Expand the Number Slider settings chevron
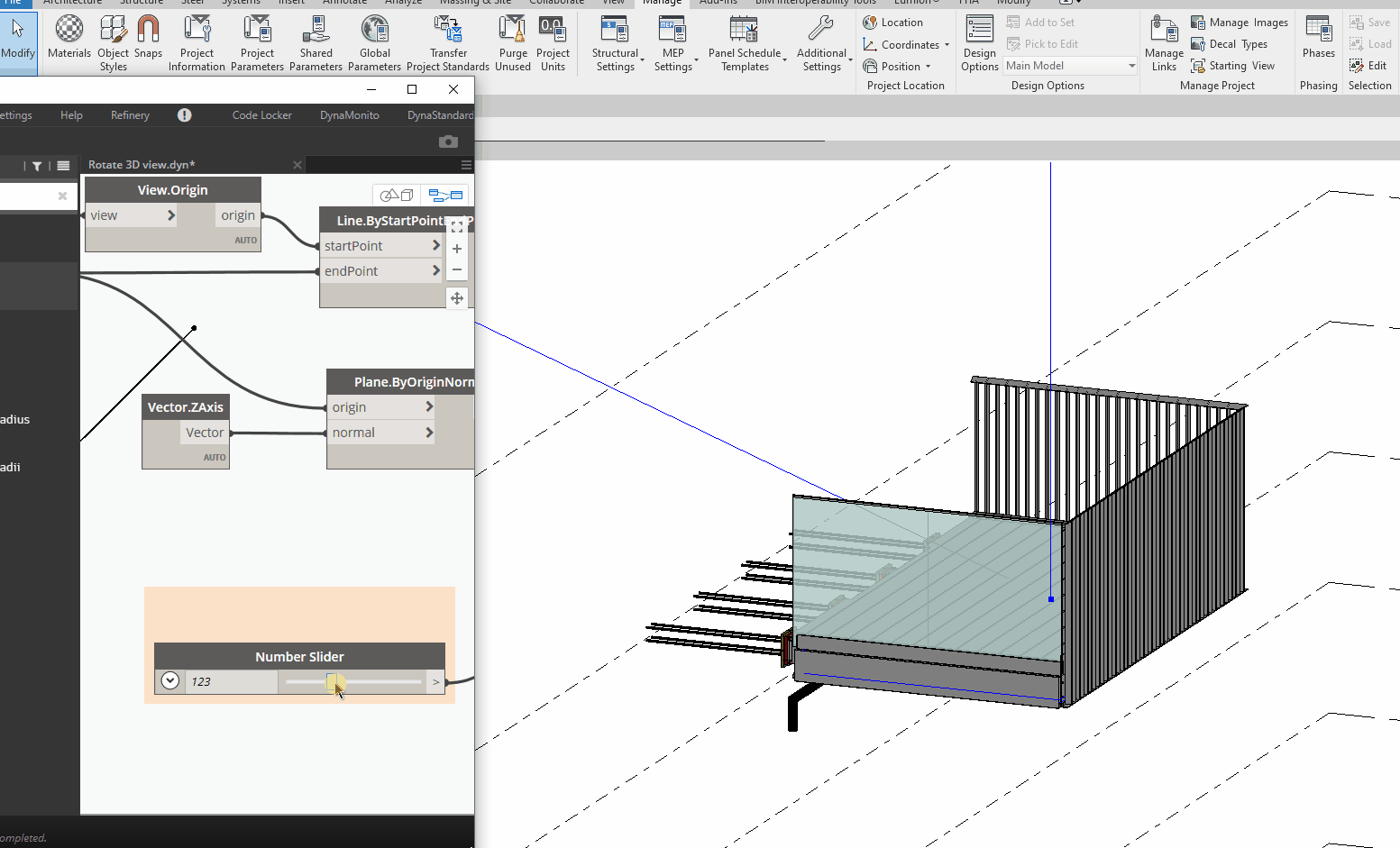1400x848 pixels. click(170, 681)
